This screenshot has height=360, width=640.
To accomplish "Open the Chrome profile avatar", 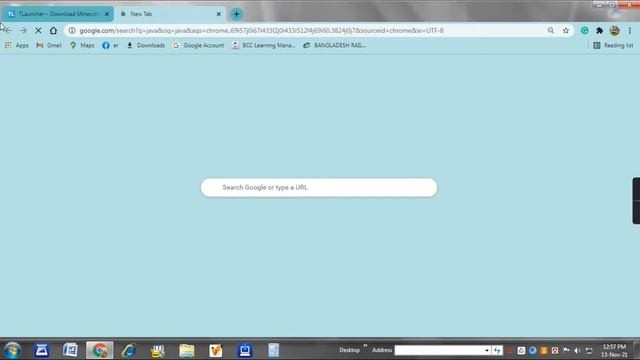I will click(615, 31).
